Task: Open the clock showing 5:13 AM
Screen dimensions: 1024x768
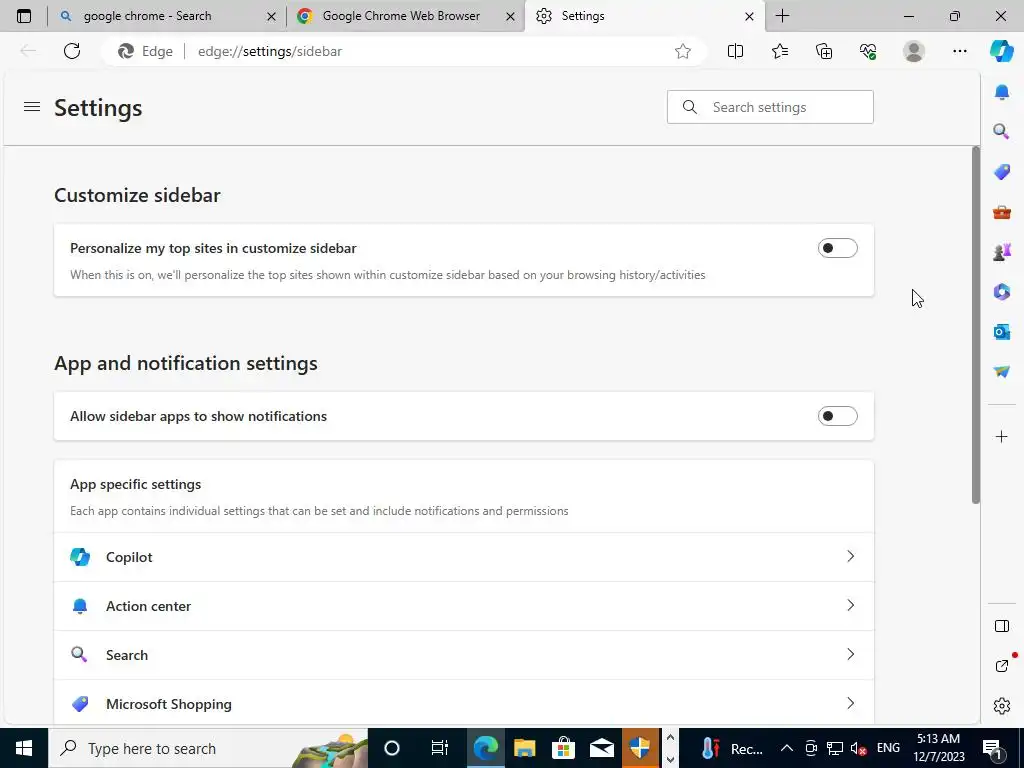Action: pos(938,748)
